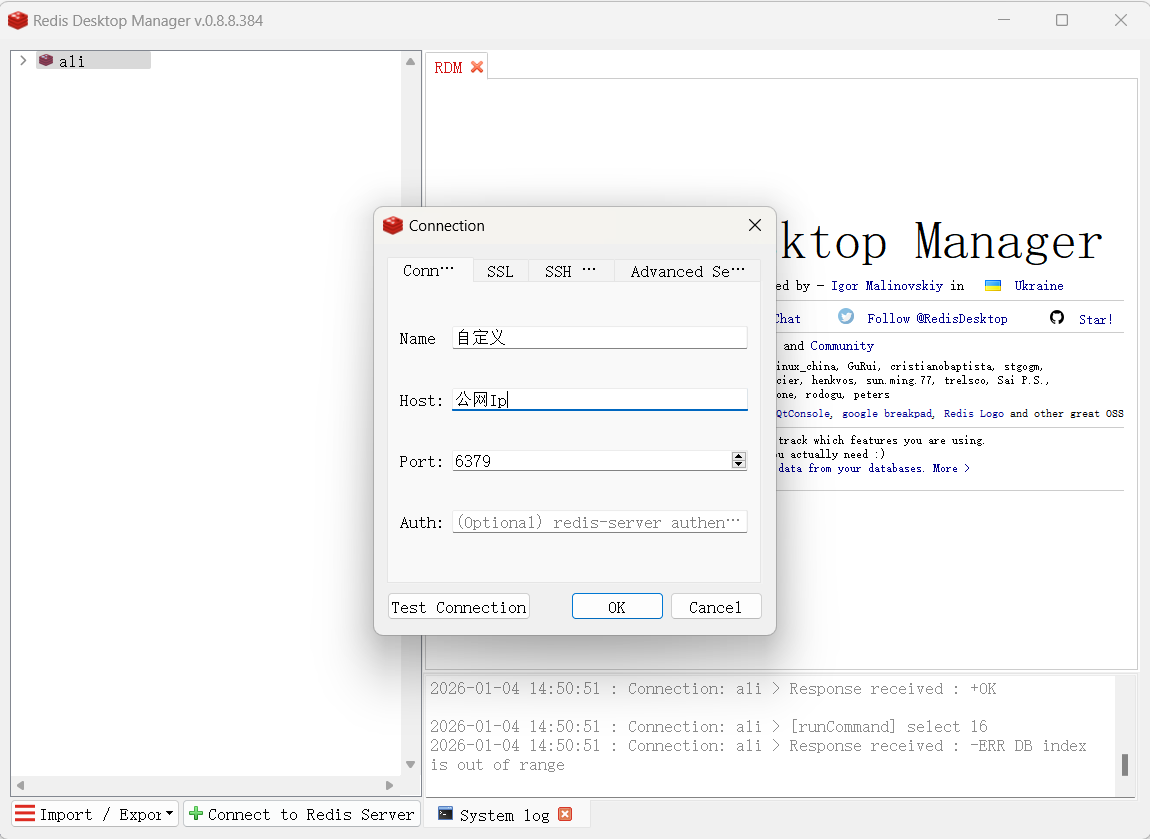
Task: Cancel the Connection dialog
Action: pos(716,607)
